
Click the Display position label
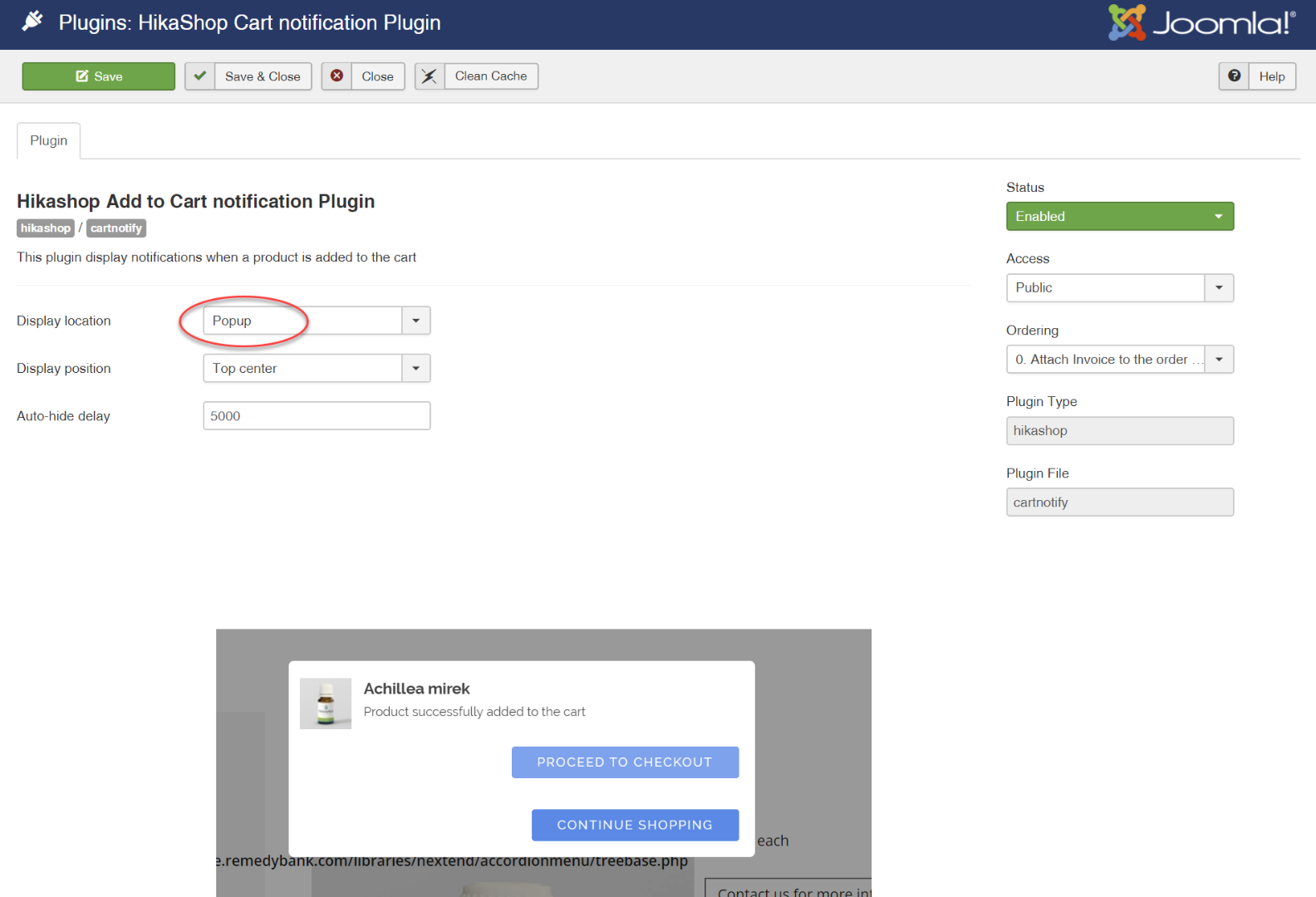(64, 368)
